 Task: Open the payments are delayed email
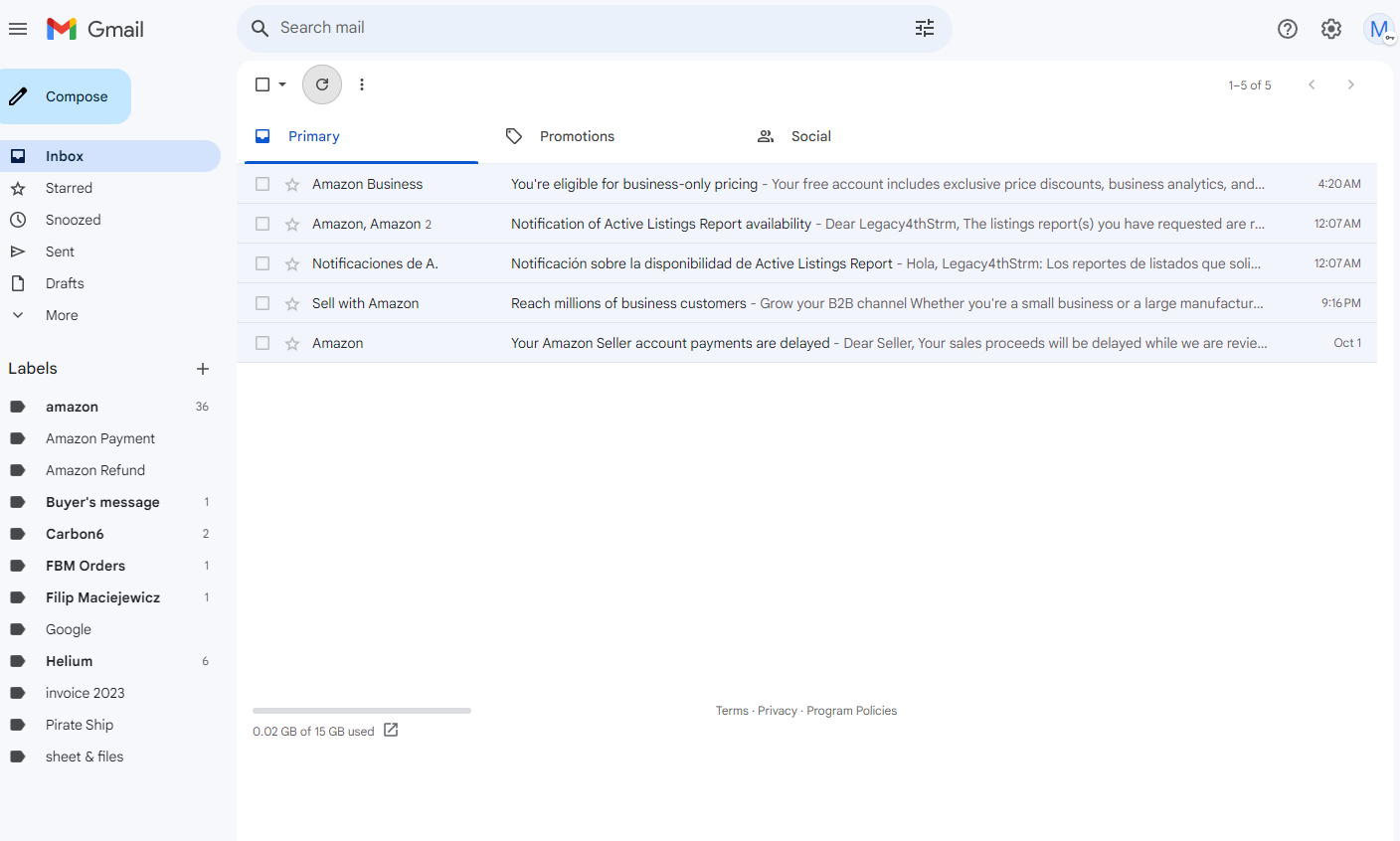[x=807, y=343]
